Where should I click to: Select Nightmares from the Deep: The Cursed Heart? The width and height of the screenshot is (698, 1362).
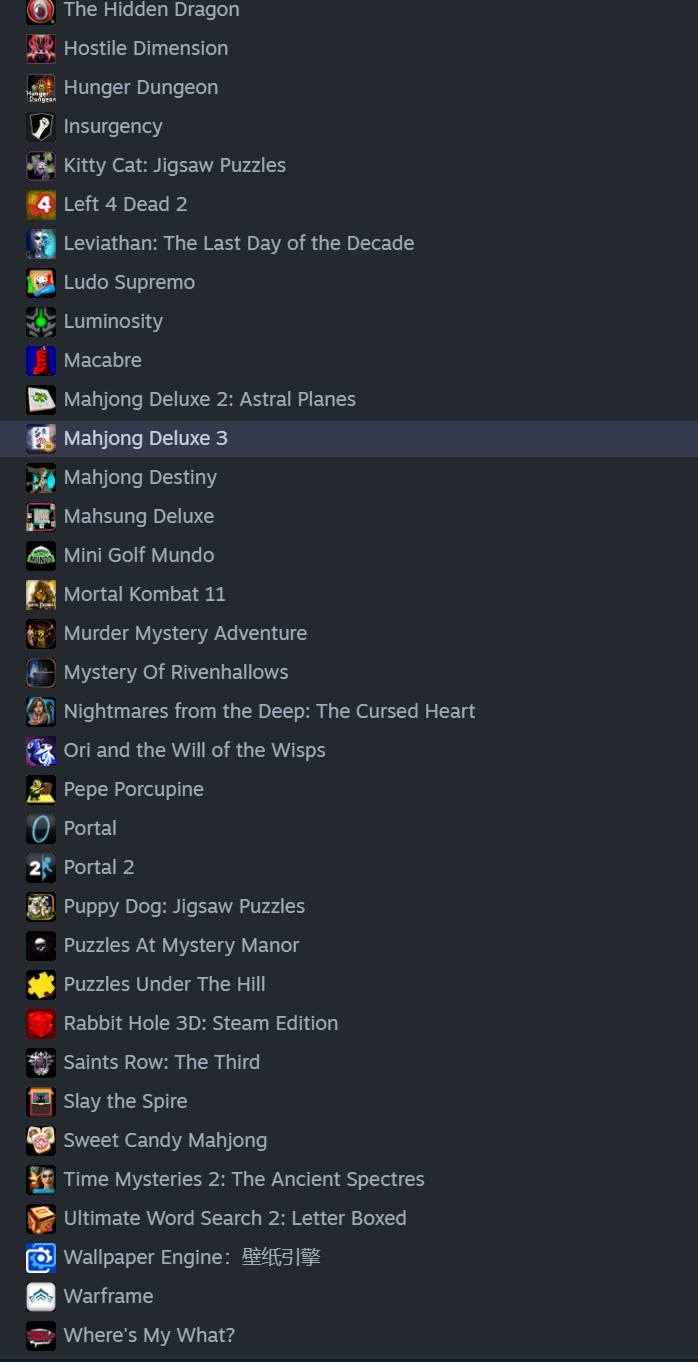(269, 712)
